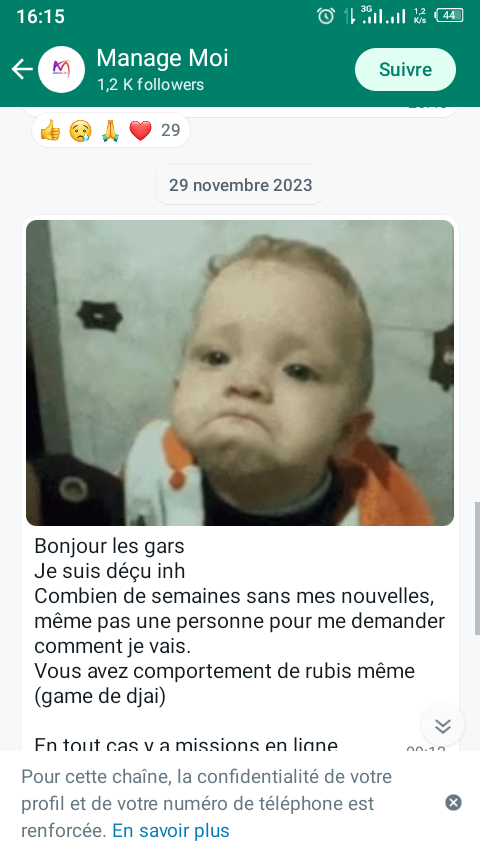480x854 pixels.
Task: Click the chat scrollbar handle
Action: [x=477, y=568]
